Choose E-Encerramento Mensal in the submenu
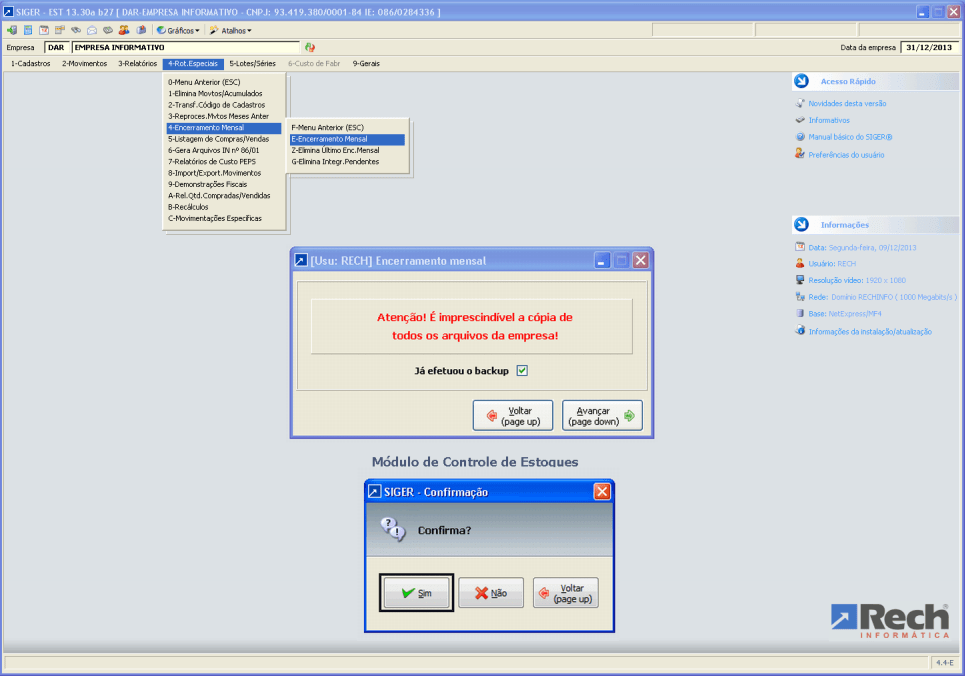Image resolution: width=965 pixels, height=676 pixels. point(347,139)
